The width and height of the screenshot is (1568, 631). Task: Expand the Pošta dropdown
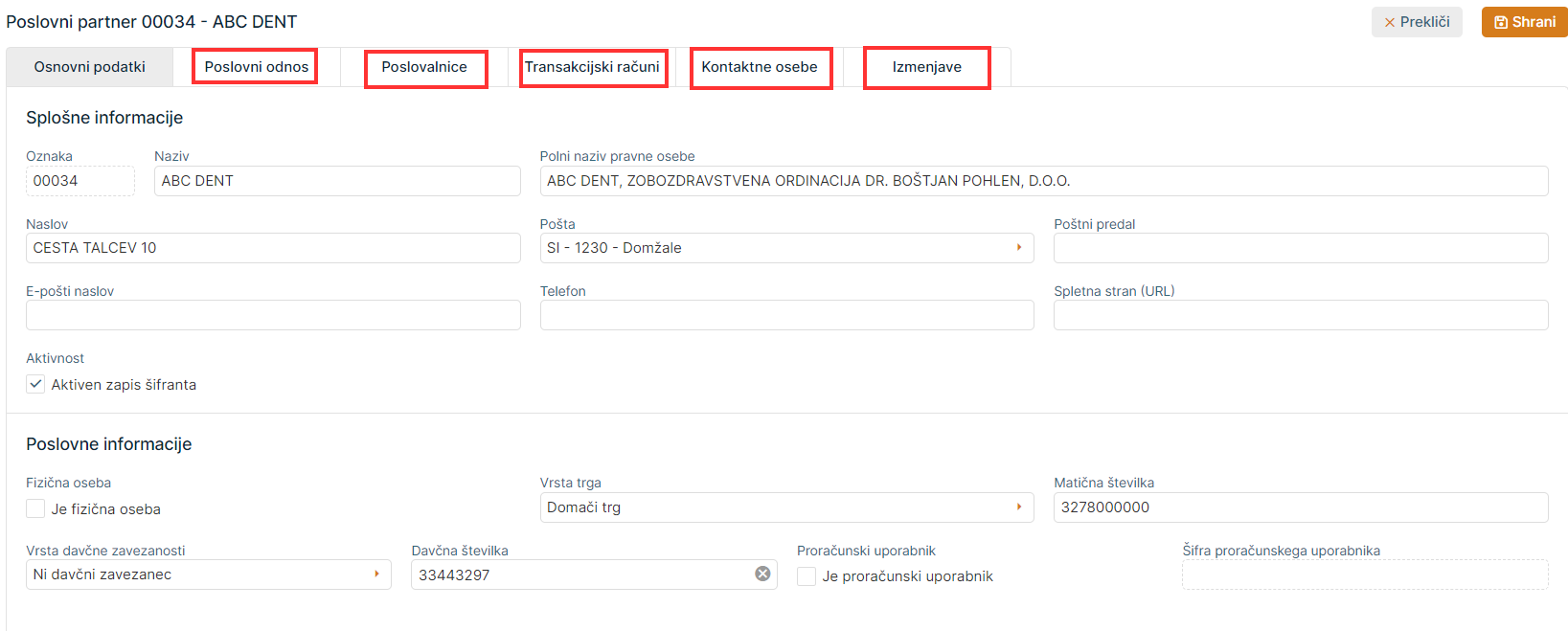1018,247
